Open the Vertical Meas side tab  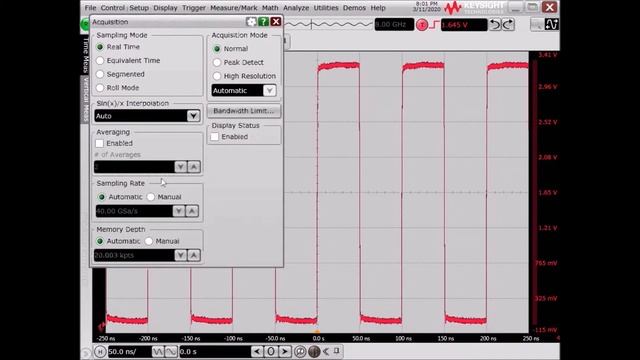pos(85,99)
